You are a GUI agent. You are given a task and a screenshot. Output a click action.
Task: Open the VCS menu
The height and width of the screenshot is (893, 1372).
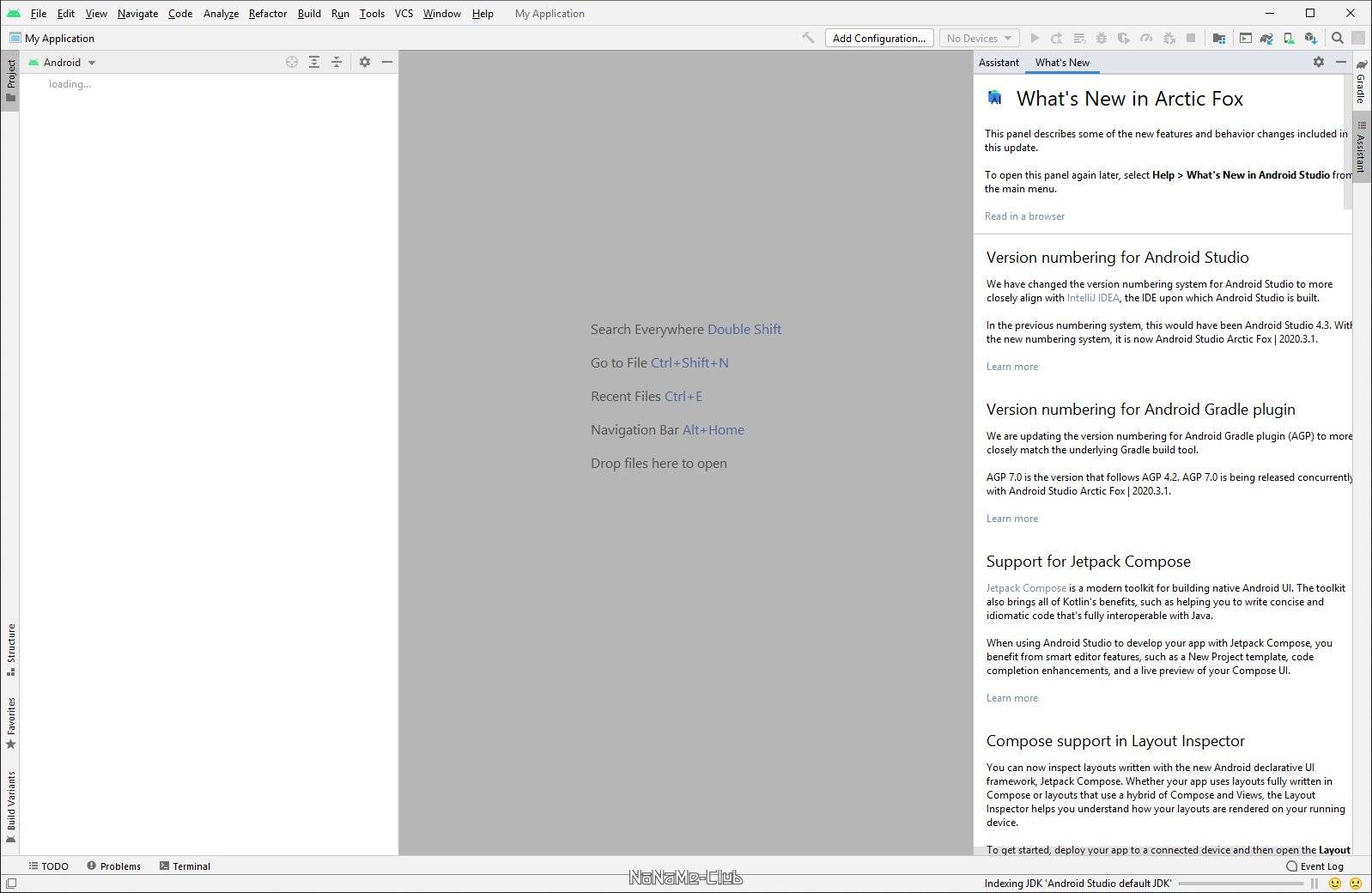pos(404,14)
